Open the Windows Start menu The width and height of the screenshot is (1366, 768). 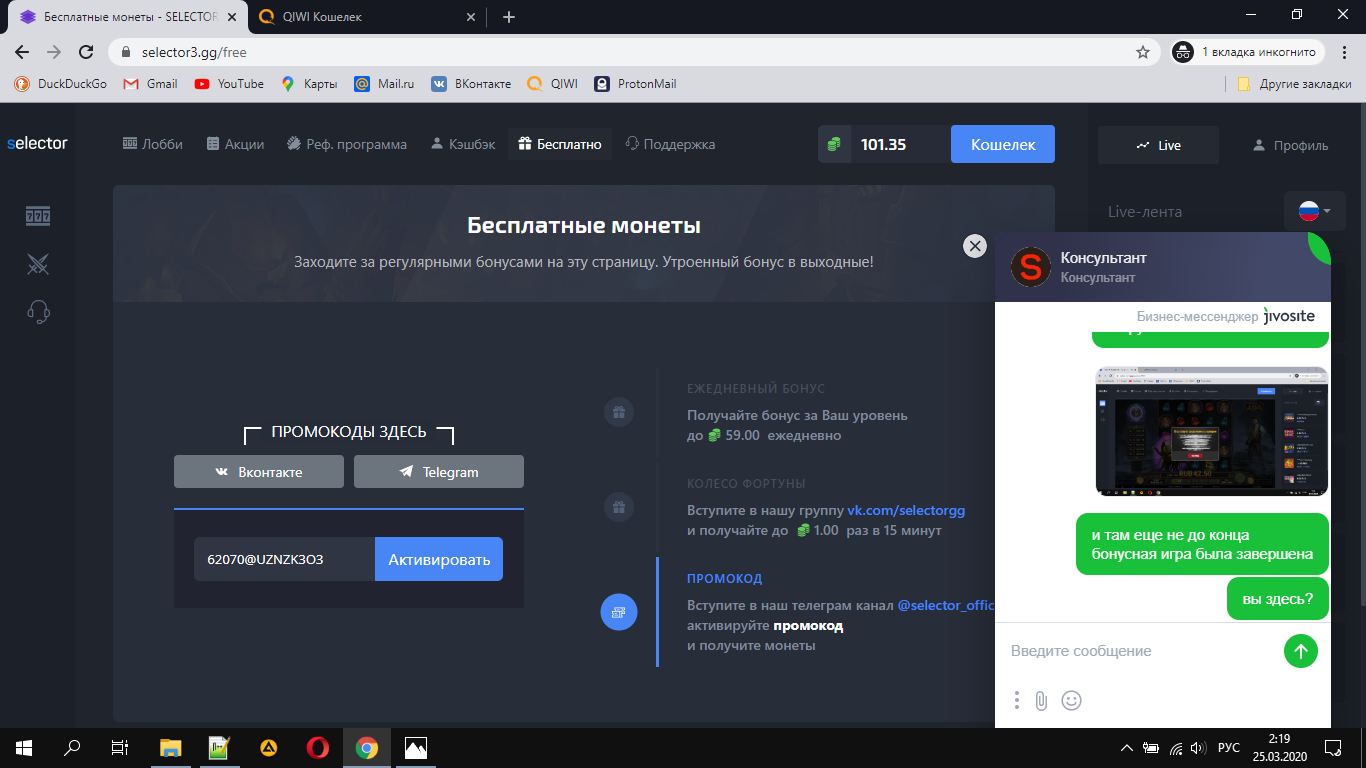[x=24, y=747]
